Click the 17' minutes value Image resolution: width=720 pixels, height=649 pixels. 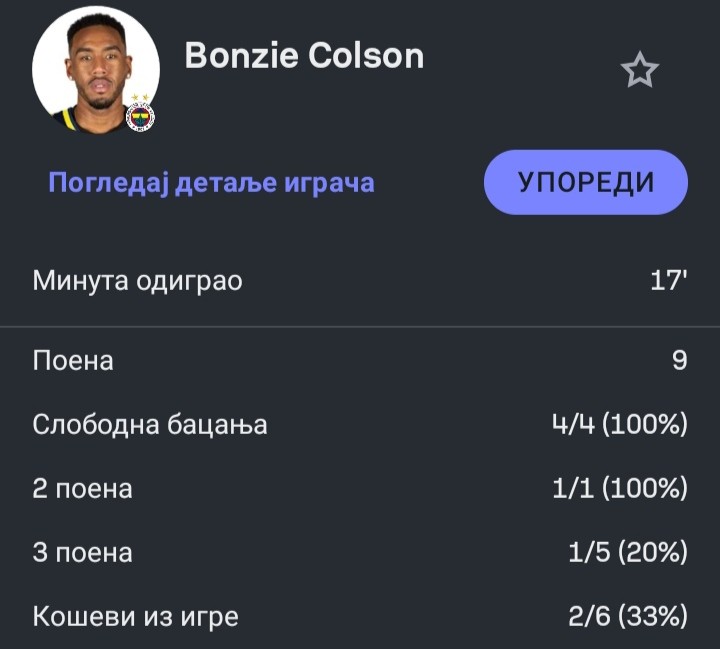(x=669, y=281)
